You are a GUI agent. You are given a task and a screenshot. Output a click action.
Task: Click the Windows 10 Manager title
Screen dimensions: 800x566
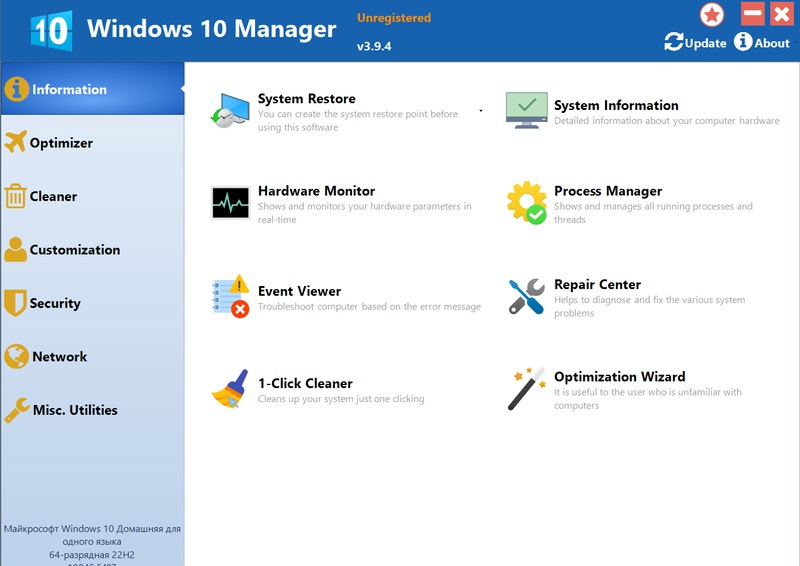tap(212, 29)
